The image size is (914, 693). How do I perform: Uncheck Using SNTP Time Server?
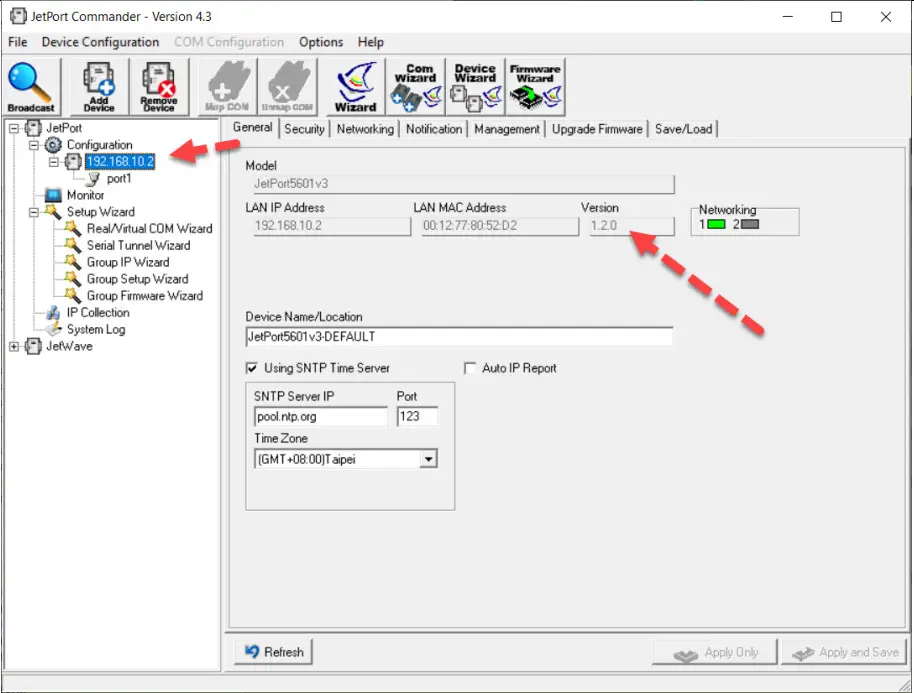point(253,368)
